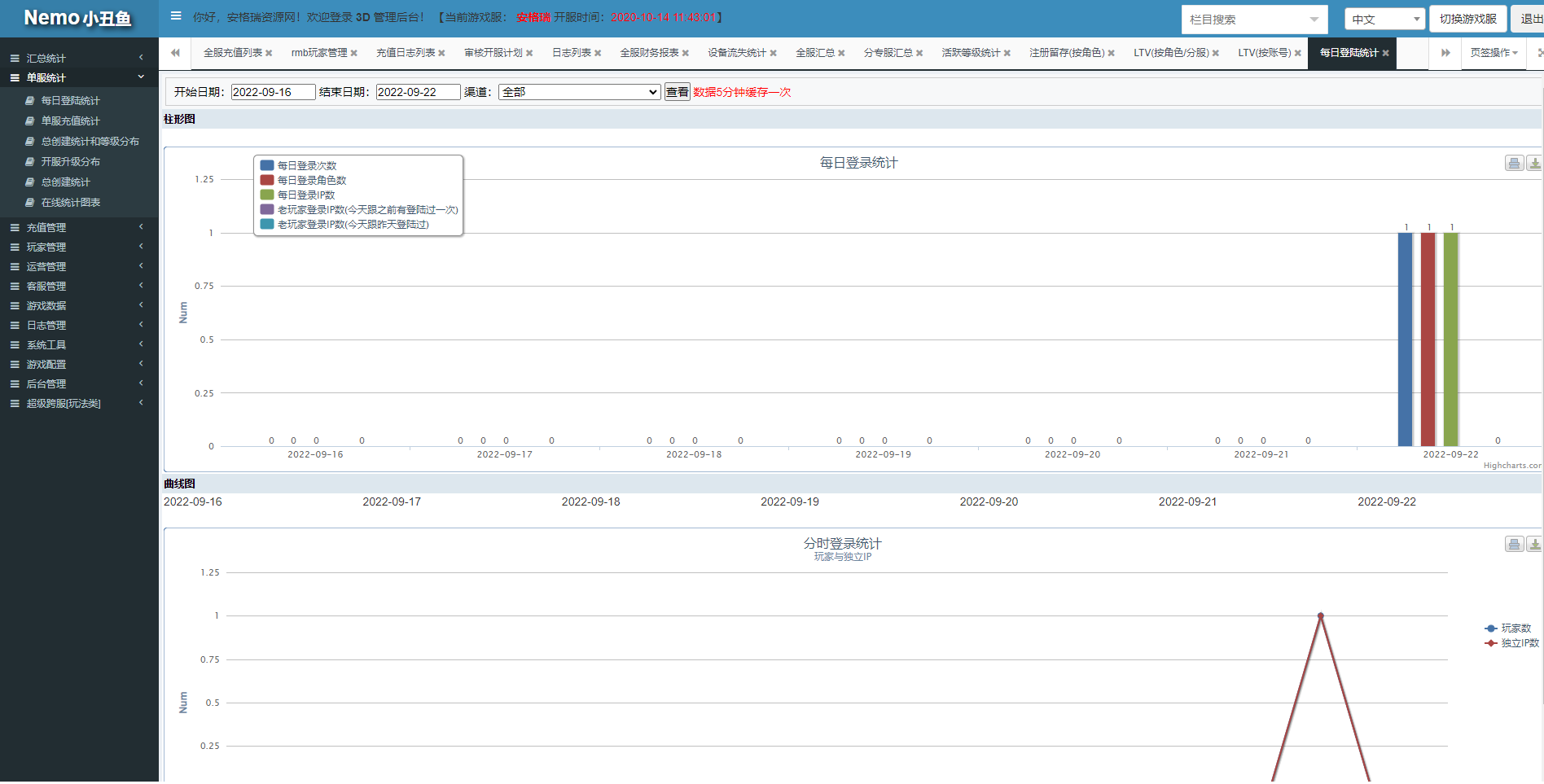Print the 每日登录统计 bar chart
Viewport: 1544px width, 784px height.
[x=1513, y=163]
